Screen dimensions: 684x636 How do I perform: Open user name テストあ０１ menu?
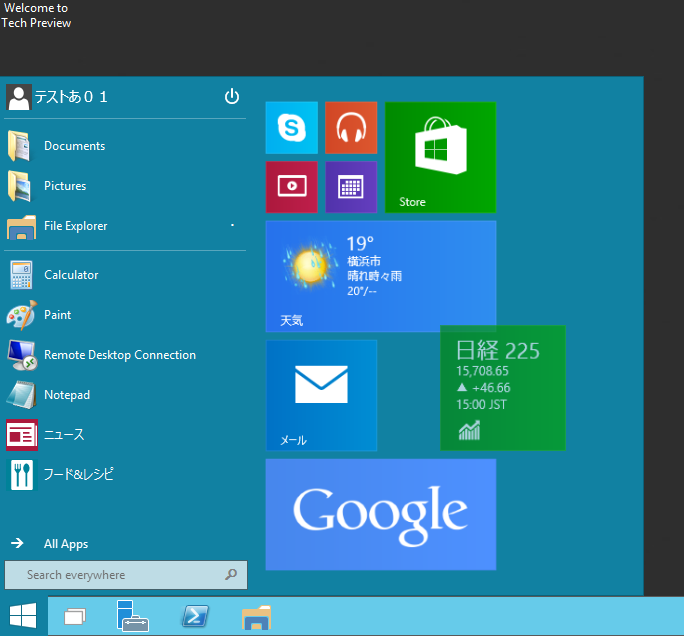(71, 97)
